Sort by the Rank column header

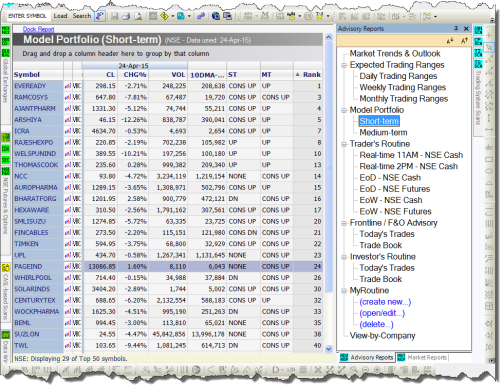point(308,75)
